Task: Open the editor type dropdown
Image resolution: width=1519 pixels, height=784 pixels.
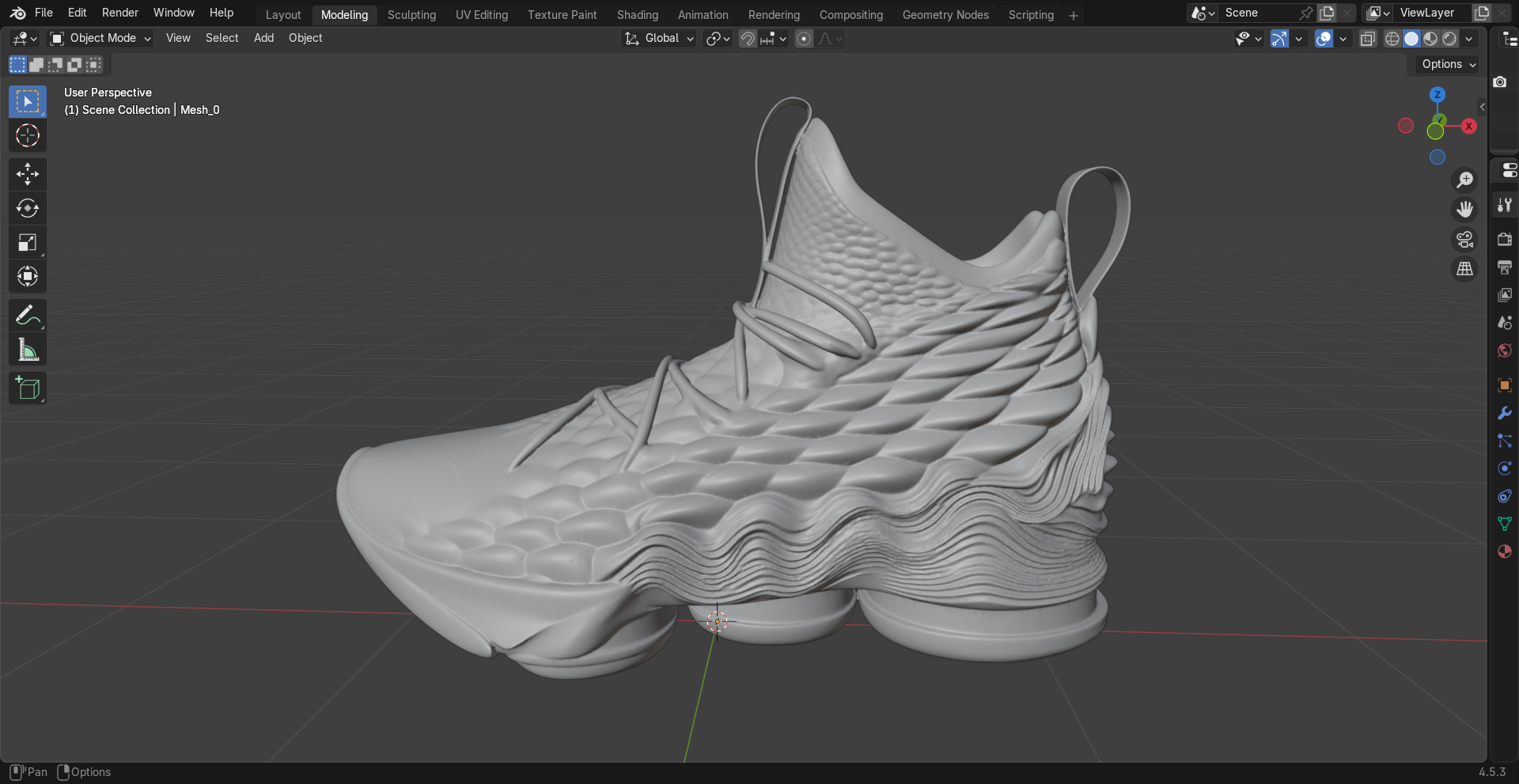Action: [25, 39]
